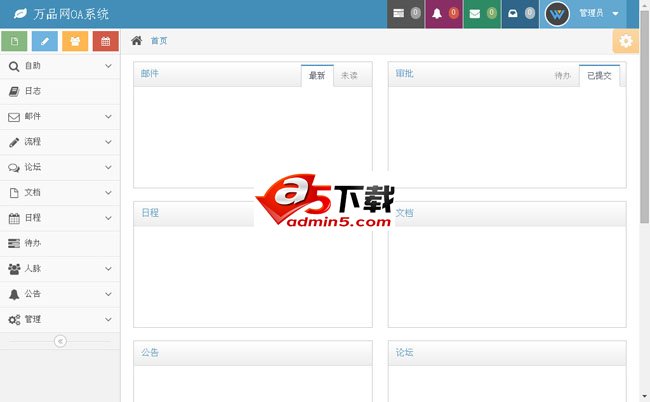
Task: Switch to the 待办 approval tab
Action: (563, 75)
